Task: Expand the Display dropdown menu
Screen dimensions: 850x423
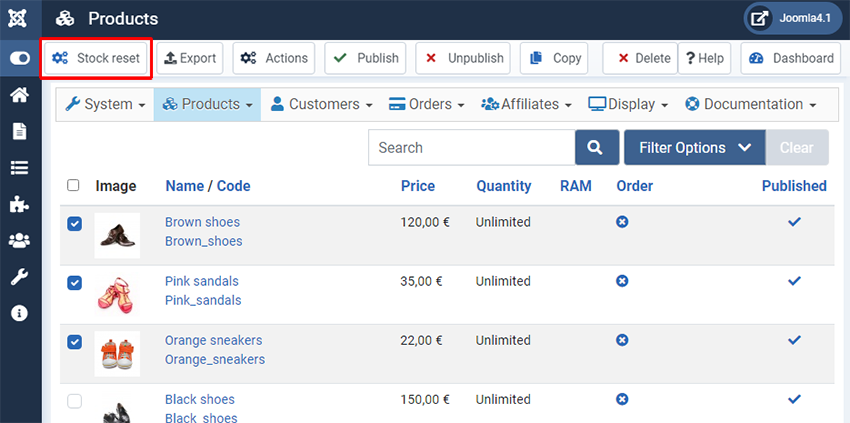Action: click(628, 104)
